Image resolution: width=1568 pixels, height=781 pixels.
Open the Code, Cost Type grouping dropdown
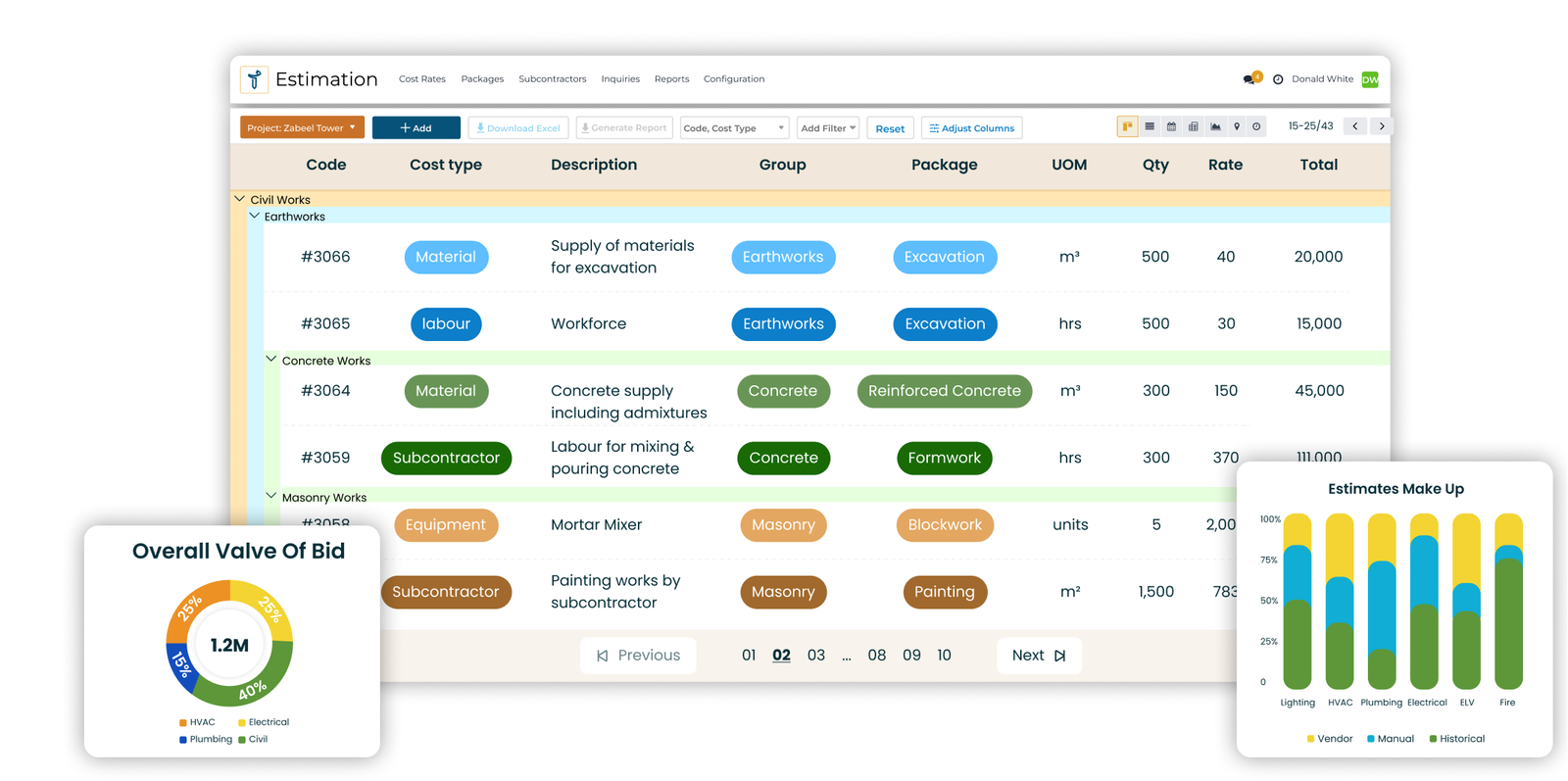[733, 128]
